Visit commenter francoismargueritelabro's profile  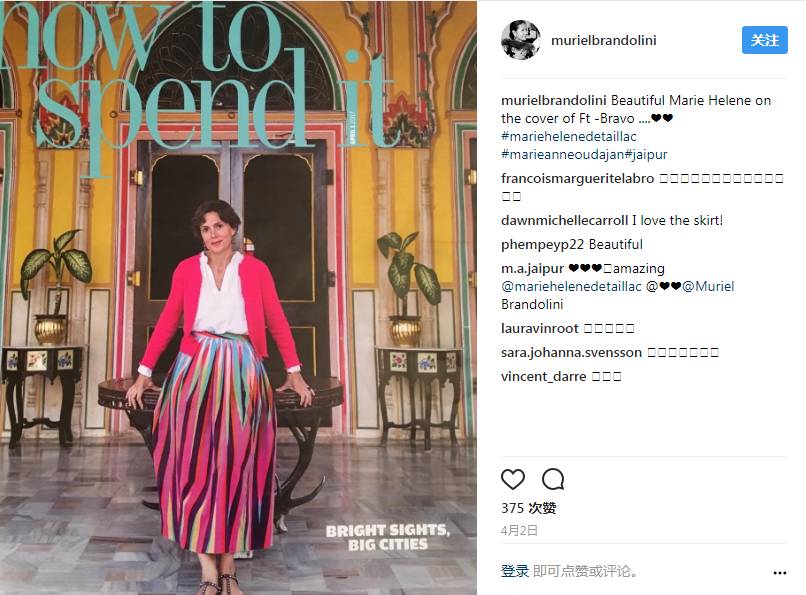577,178
